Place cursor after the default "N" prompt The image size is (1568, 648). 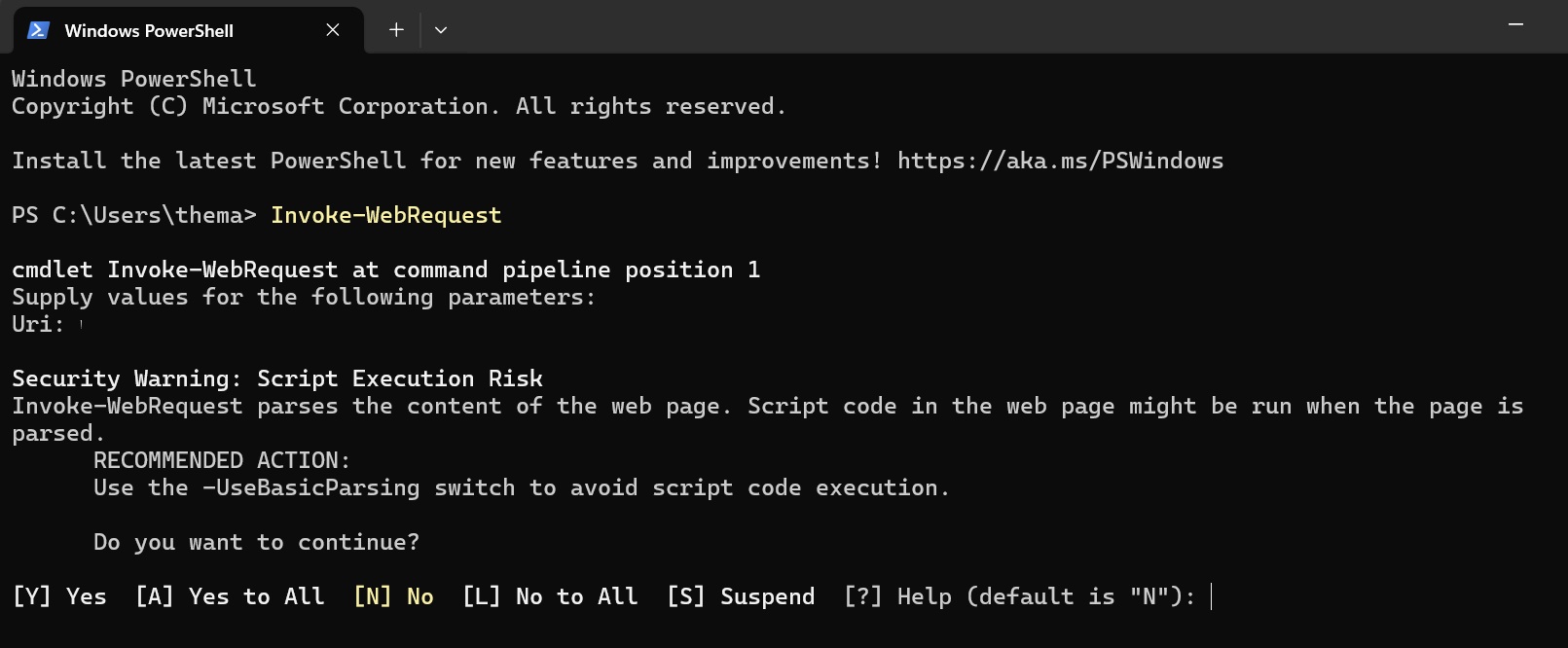(1212, 596)
